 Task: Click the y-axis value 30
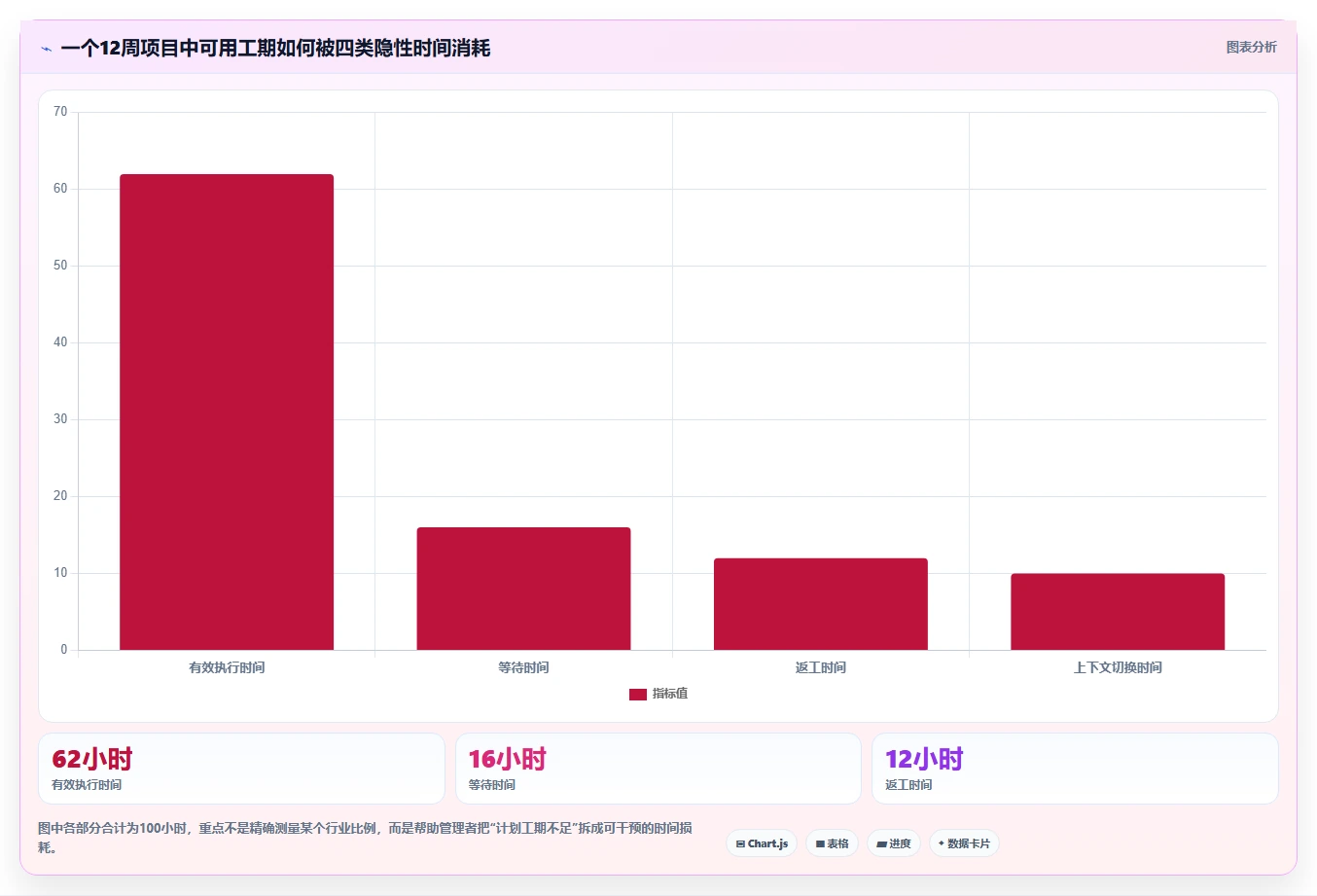point(60,419)
